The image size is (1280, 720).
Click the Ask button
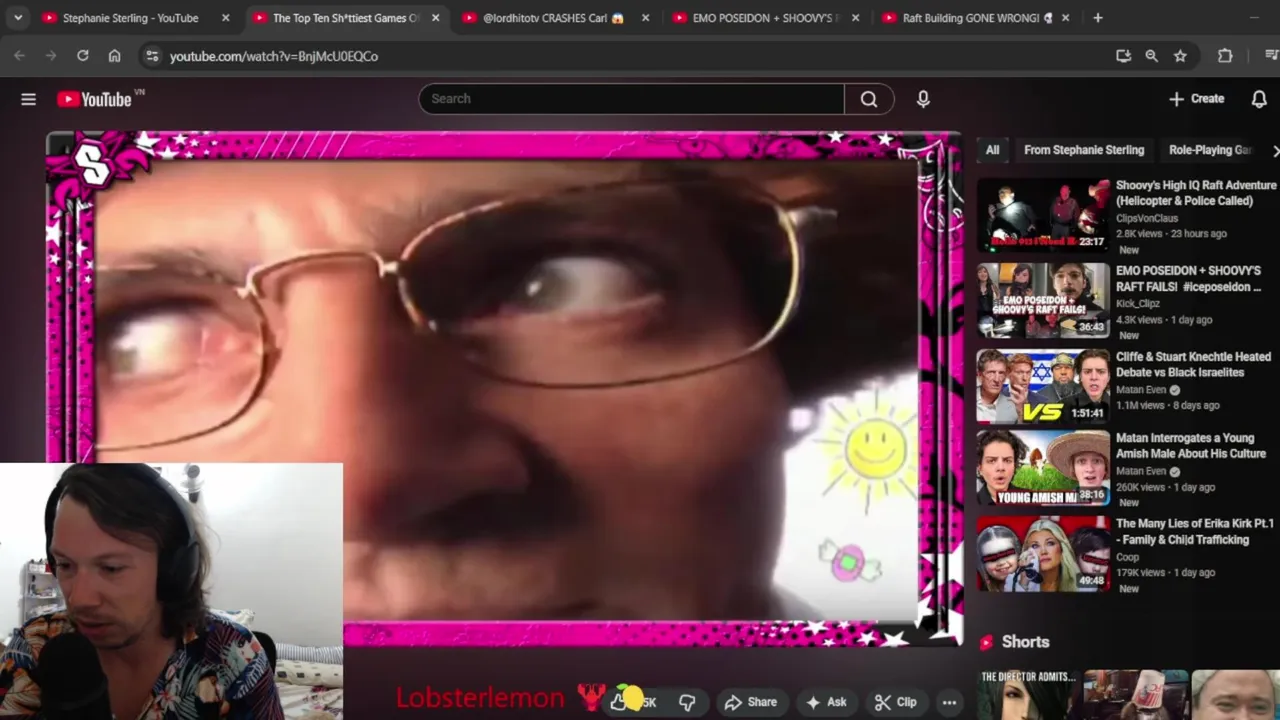[827, 702]
